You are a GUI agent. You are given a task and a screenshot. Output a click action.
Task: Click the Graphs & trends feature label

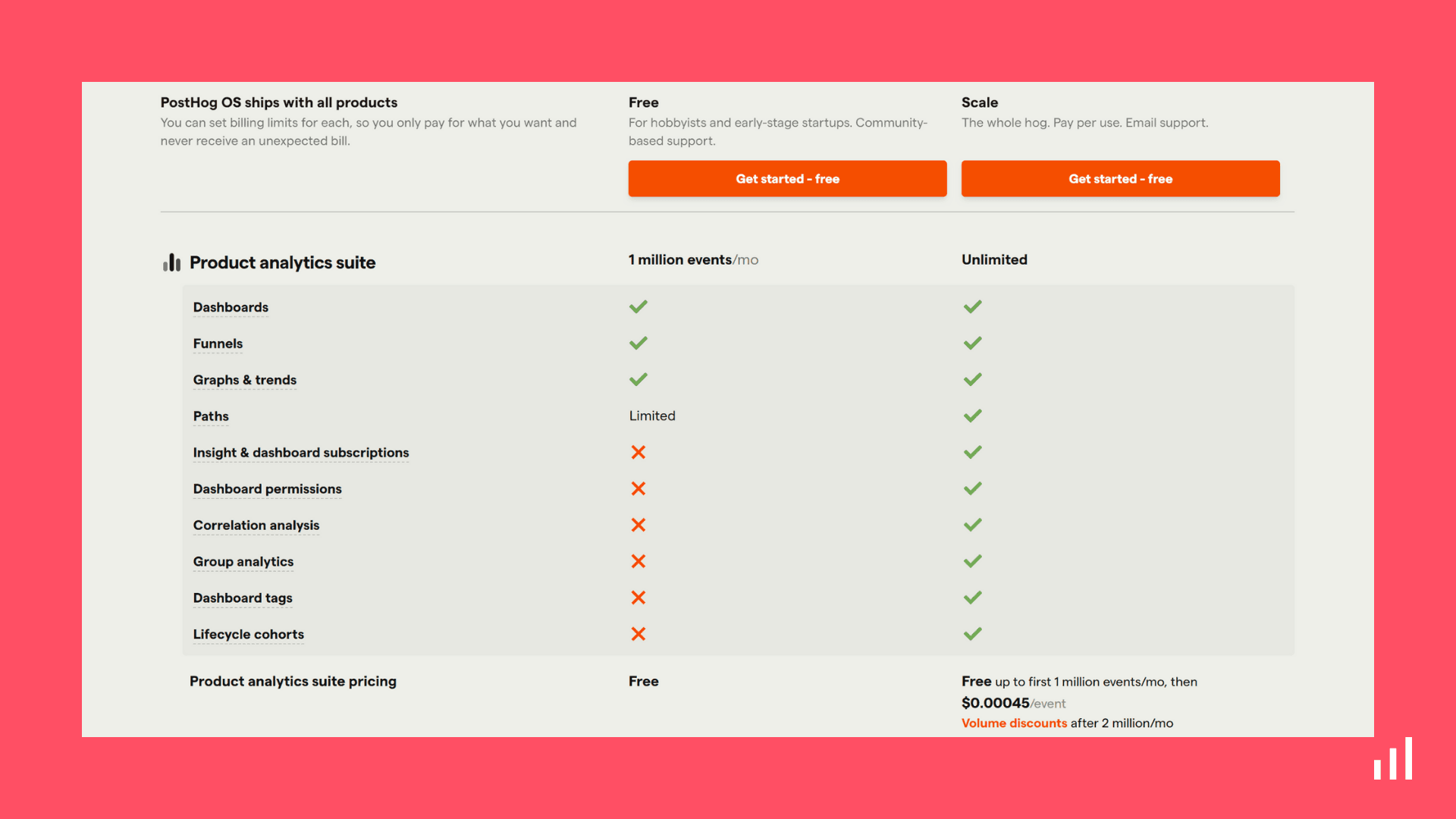(245, 380)
